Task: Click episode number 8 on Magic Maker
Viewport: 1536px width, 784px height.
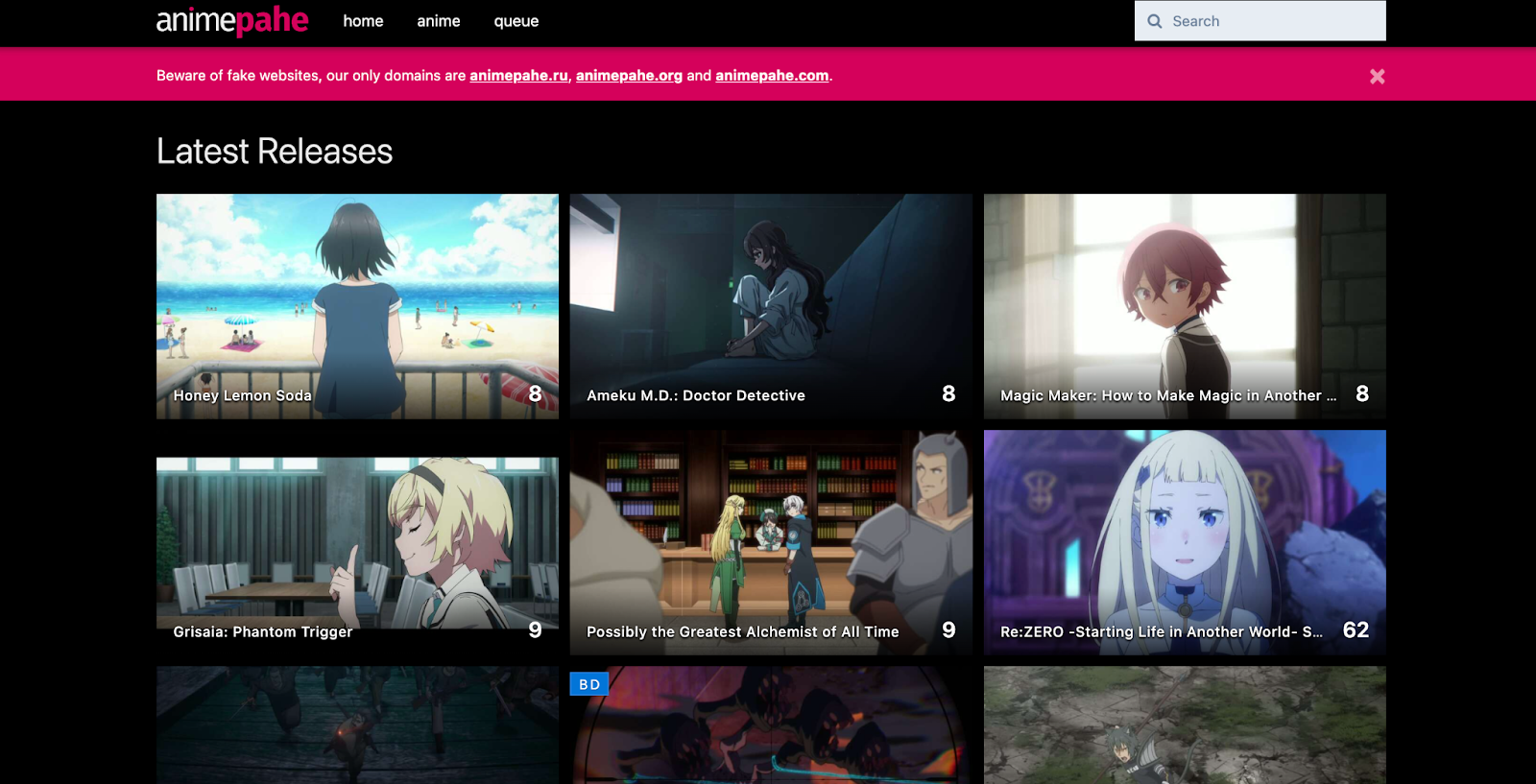Action: click(1362, 393)
